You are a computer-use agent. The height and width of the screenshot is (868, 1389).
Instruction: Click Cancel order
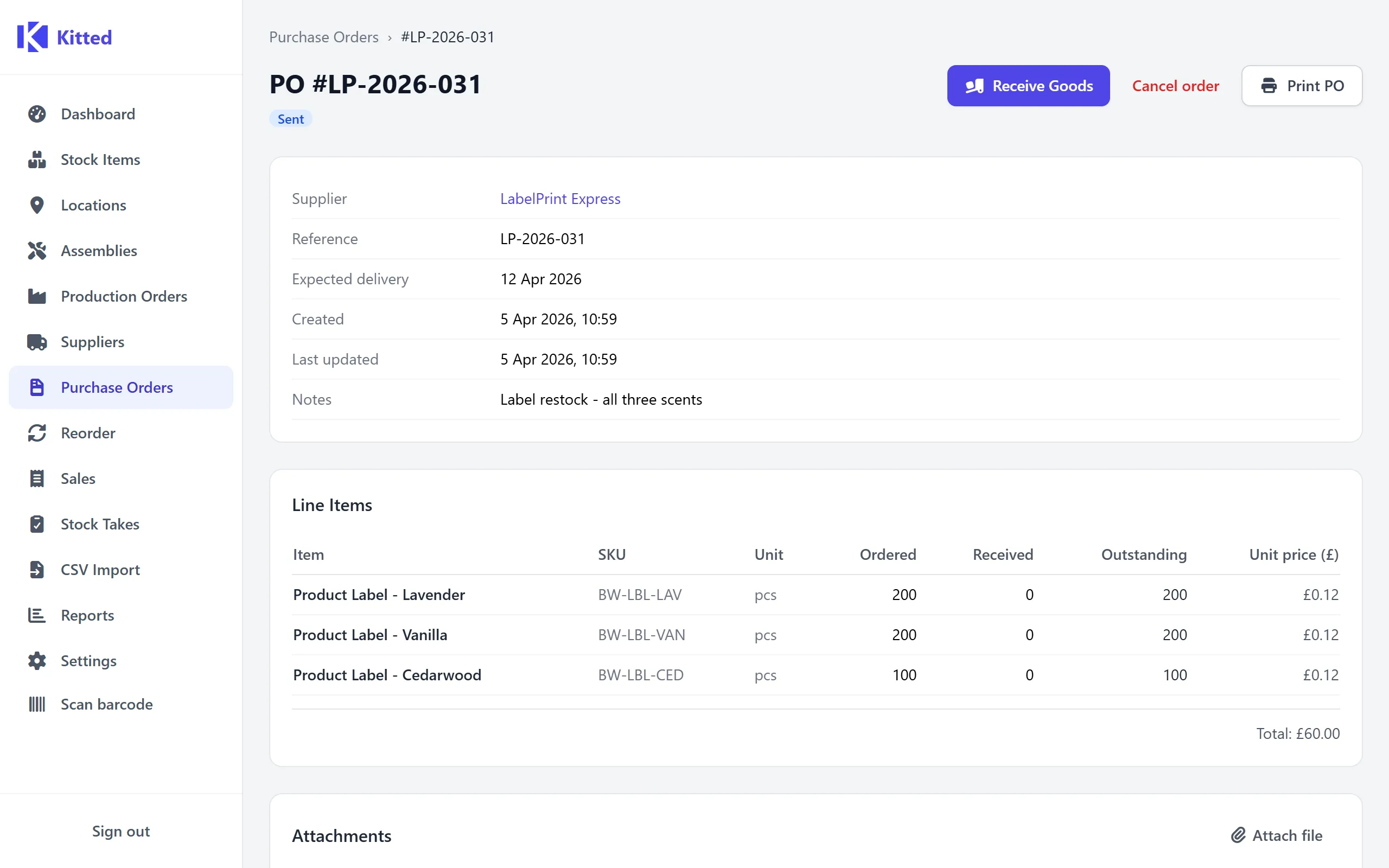tap(1175, 86)
